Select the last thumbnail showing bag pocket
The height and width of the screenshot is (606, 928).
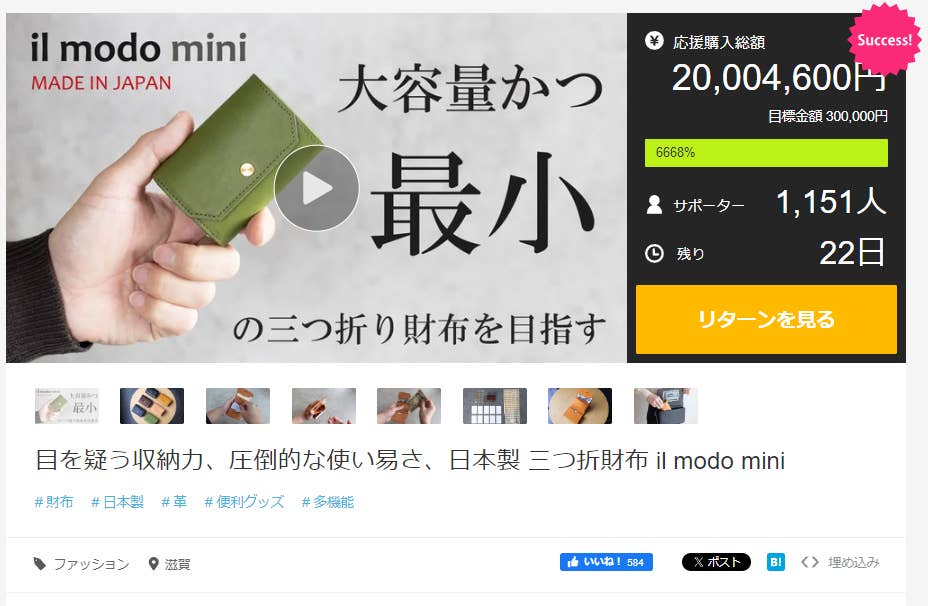click(x=666, y=406)
